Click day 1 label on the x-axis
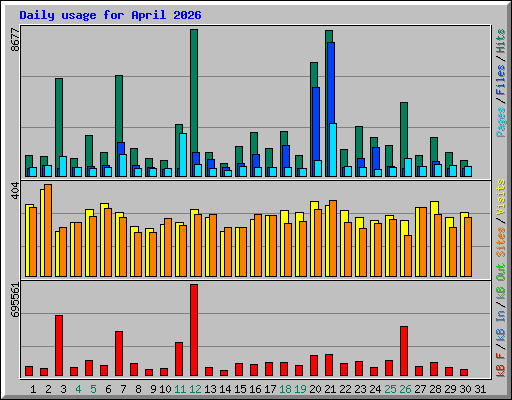Viewport: 512px width, 400px height. (x=33, y=389)
